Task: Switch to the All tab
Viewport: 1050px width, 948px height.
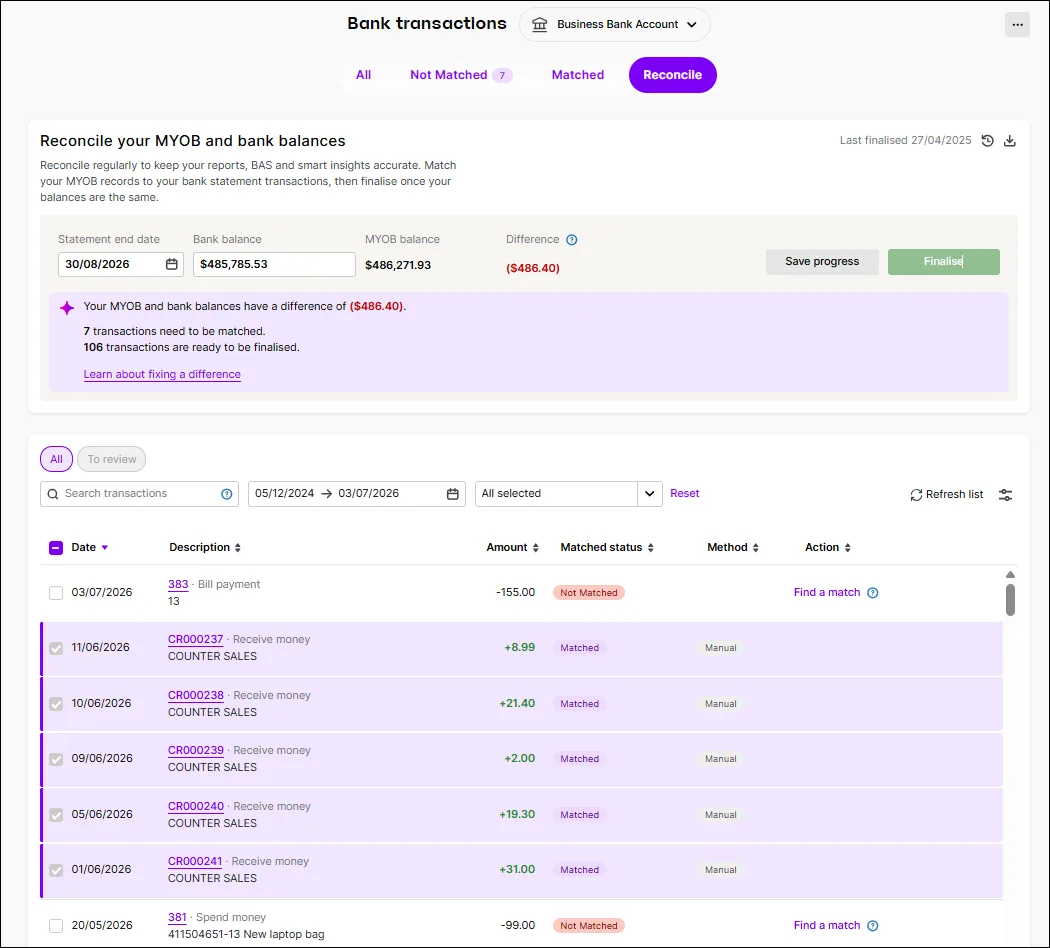Action: click(x=363, y=75)
